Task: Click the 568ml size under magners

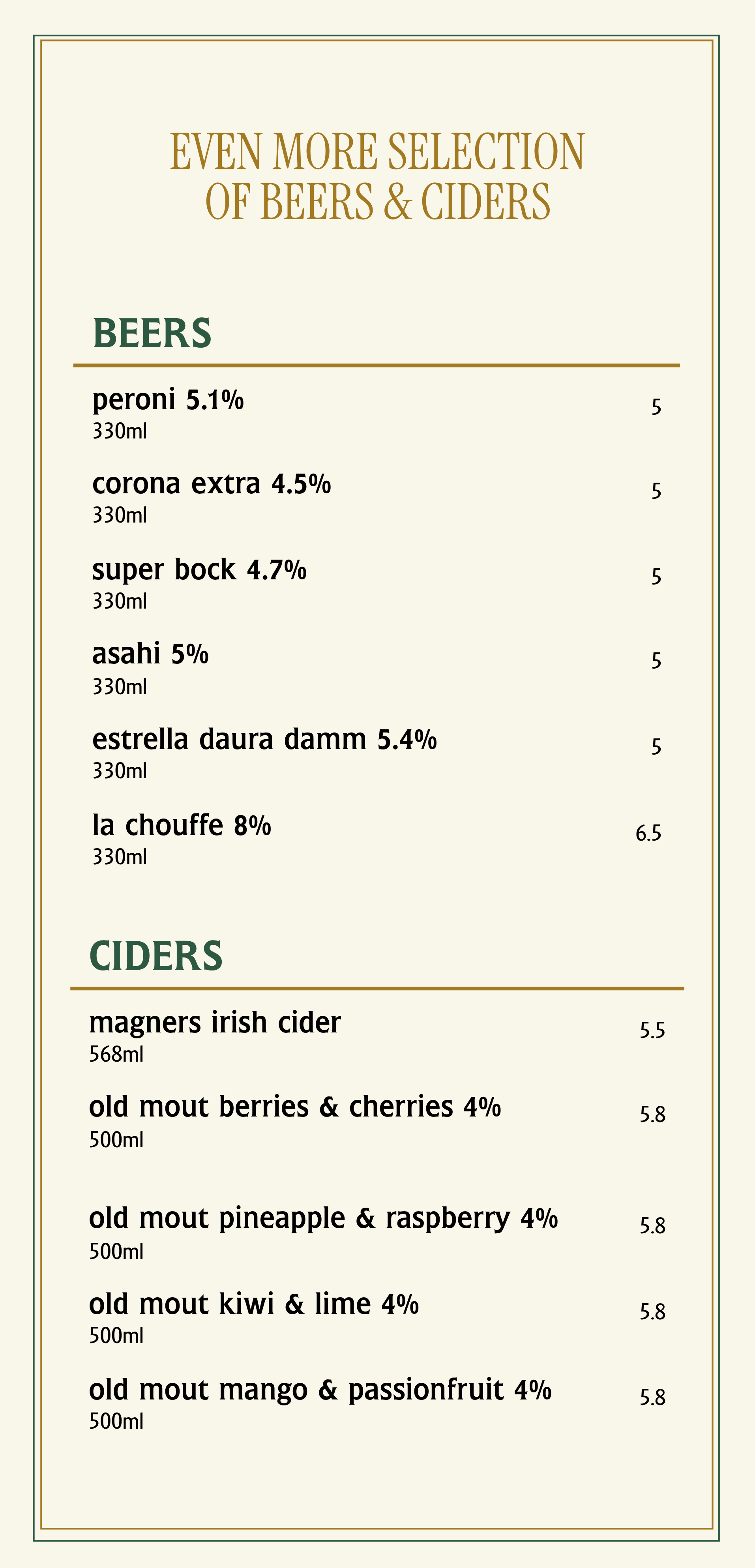Action: (116, 1054)
